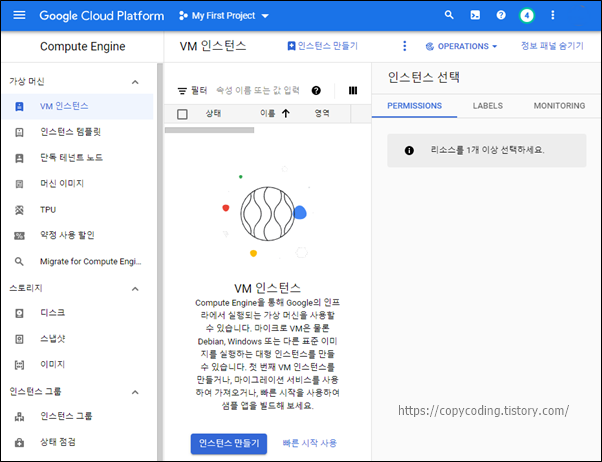The width and height of the screenshot is (602, 462).
Task: Collapse the 스토리지 section
Action: pos(135,289)
